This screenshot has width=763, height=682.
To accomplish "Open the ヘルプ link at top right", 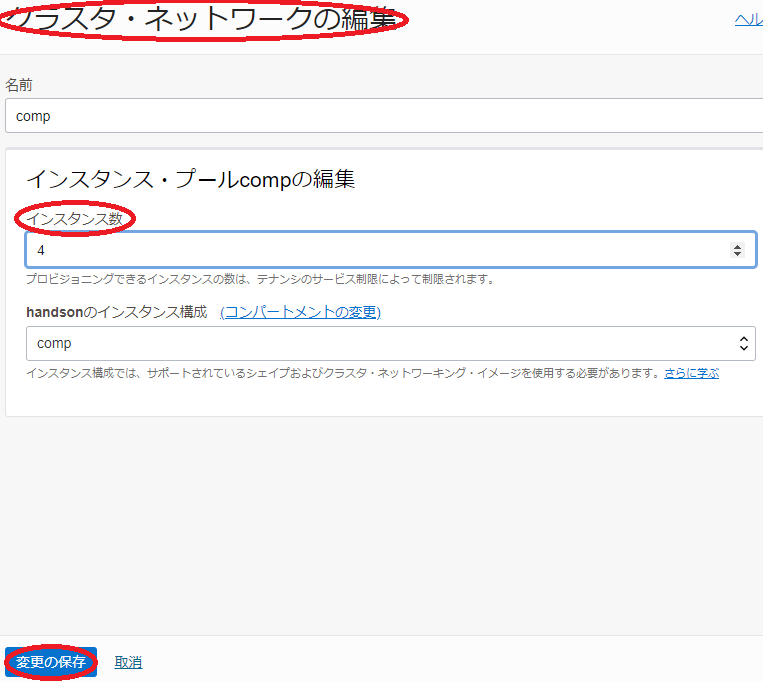I will 748,20.
